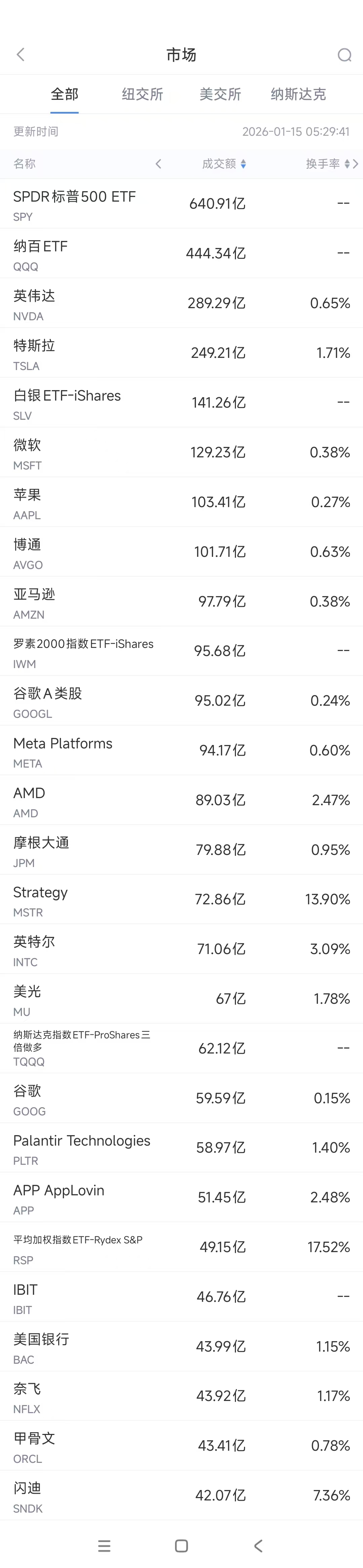Open Palantir Technologies PLTR row
The image size is (363, 1568).
(182, 1148)
